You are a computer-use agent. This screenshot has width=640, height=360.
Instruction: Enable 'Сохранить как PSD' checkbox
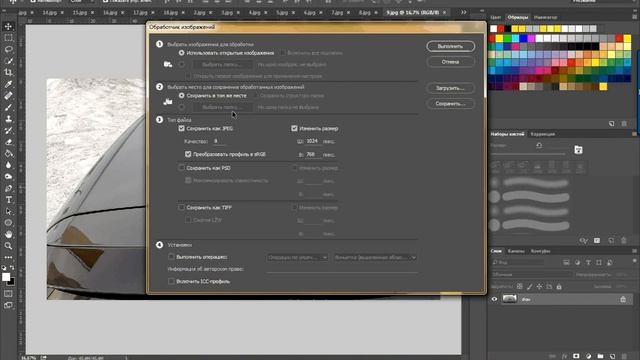[x=182, y=168]
